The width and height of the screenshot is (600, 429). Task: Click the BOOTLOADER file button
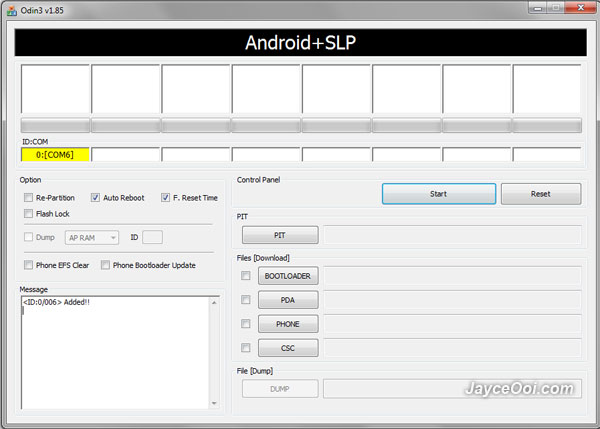point(288,276)
